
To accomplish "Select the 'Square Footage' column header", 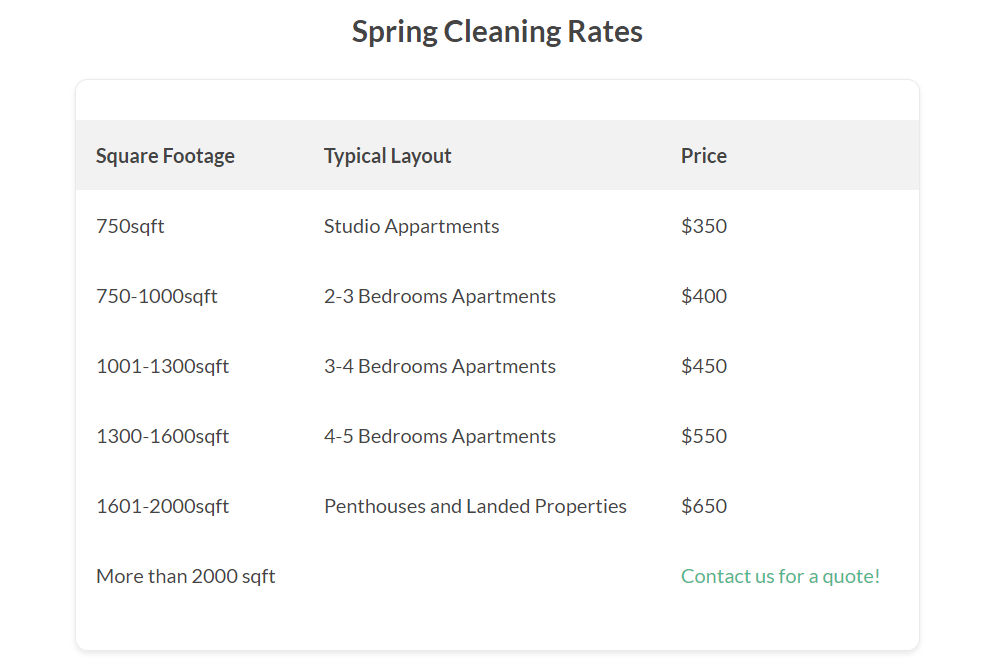I will tap(165, 156).
